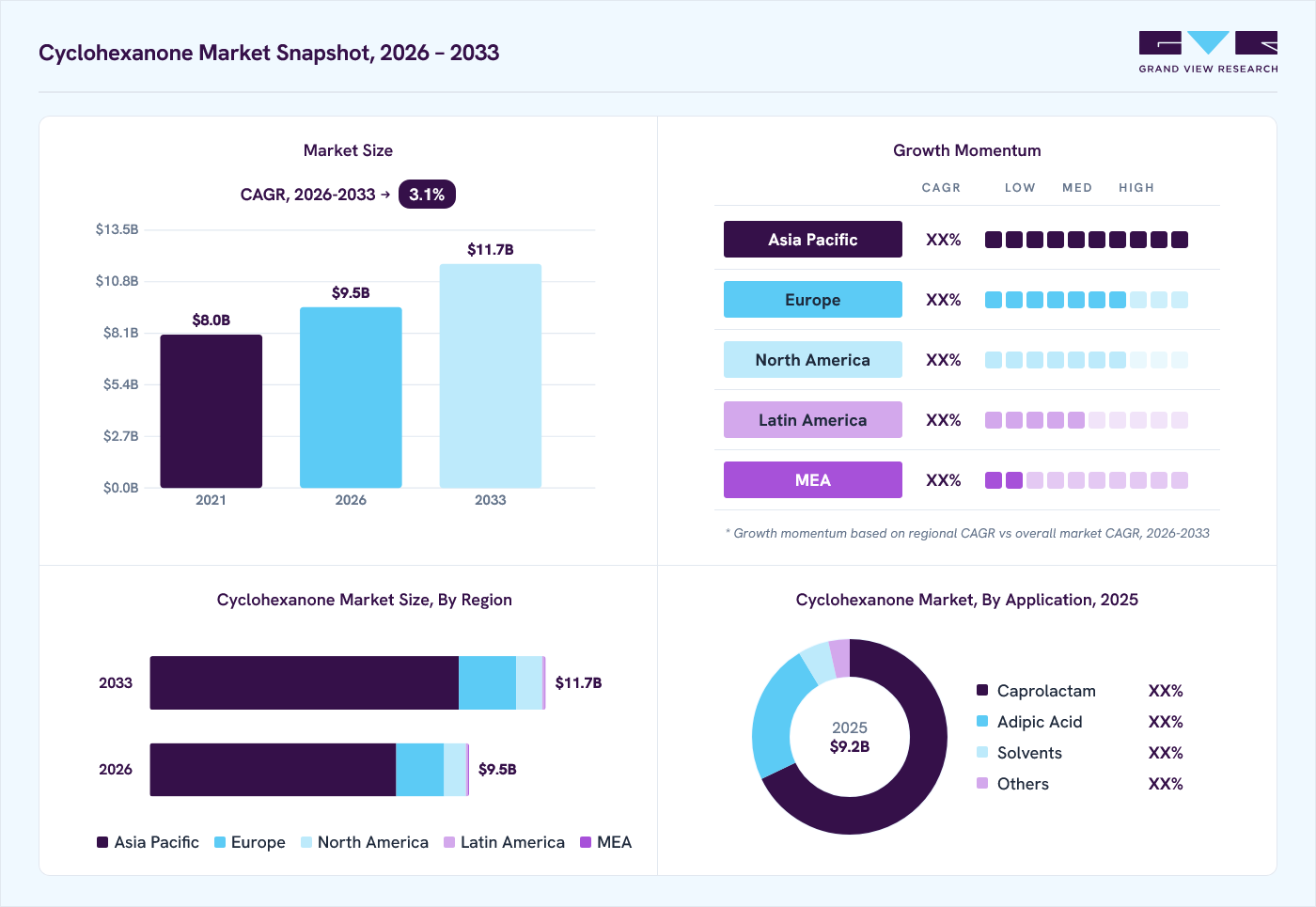Click the HIGH column header
Viewport: 1316px width, 907px height.
tap(1136, 188)
